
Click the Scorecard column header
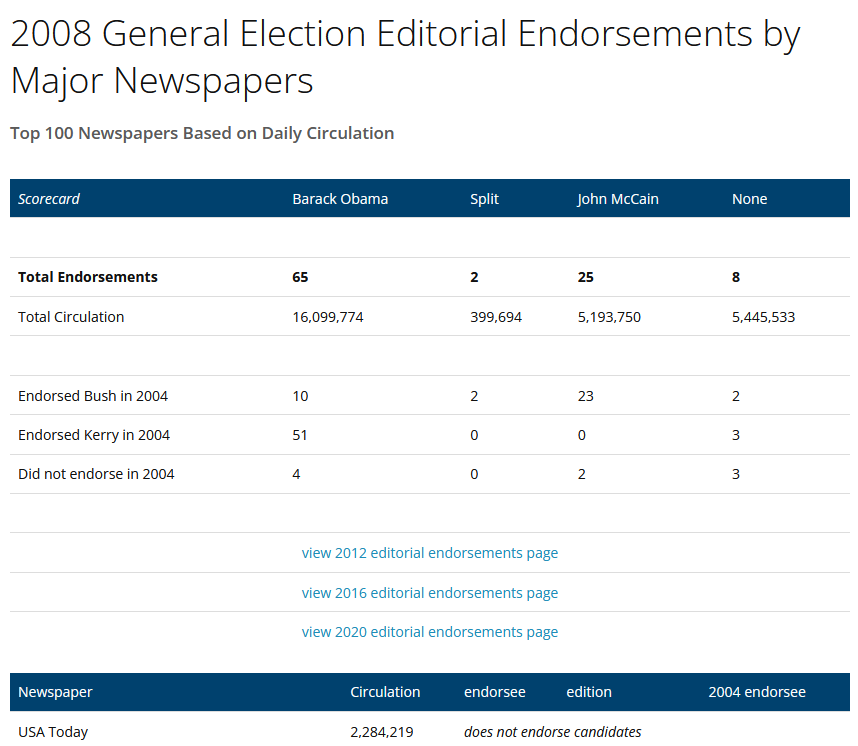pos(49,199)
